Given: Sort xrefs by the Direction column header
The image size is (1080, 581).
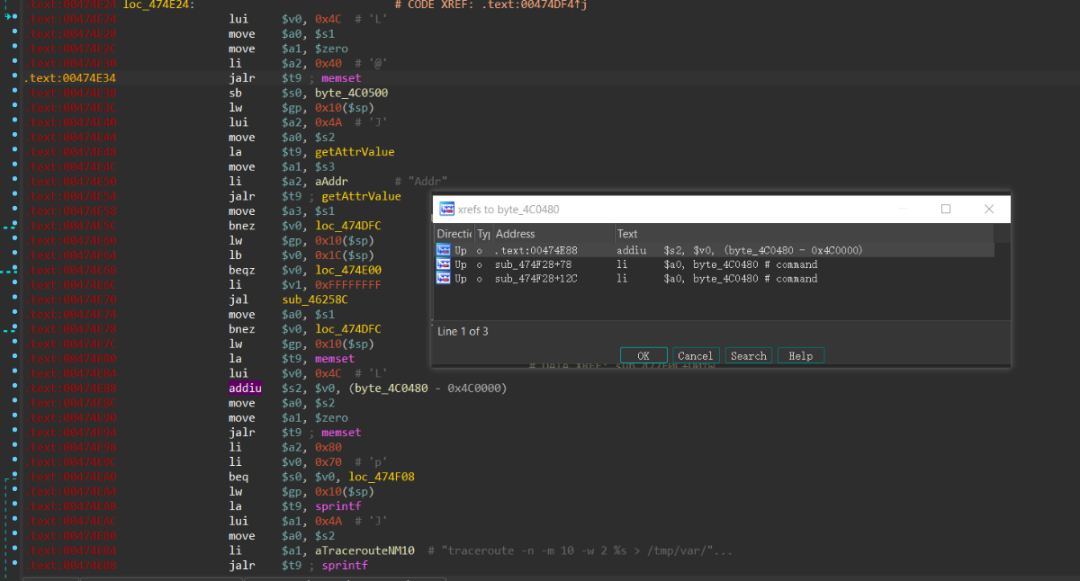Looking at the screenshot, I should point(454,233).
